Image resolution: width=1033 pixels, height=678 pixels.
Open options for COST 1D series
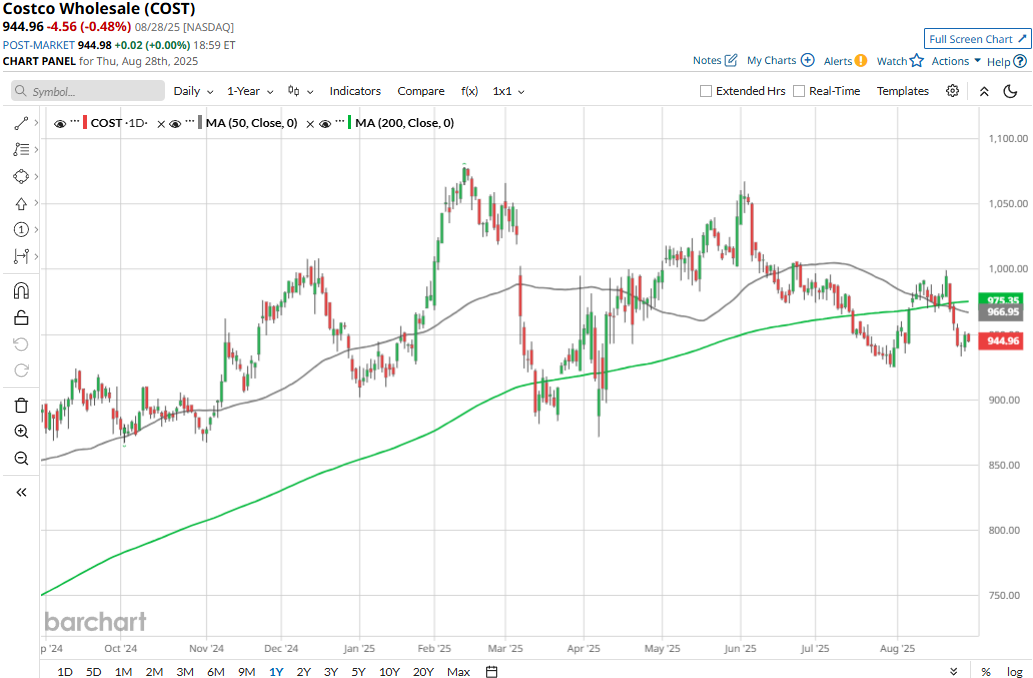point(74,121)
